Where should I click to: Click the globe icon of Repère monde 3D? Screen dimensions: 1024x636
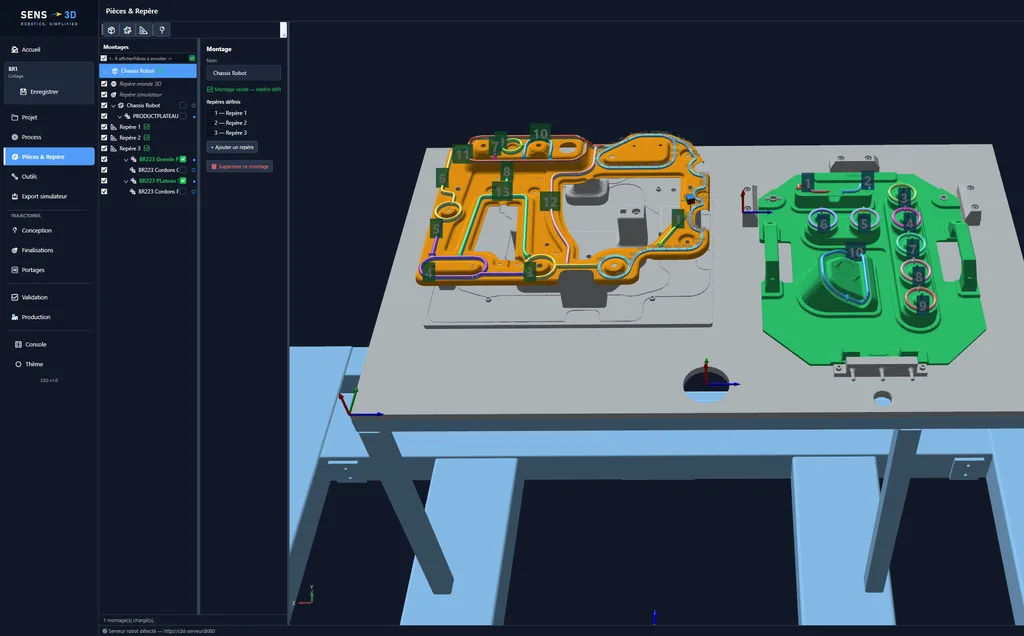[x=114, y=84]
